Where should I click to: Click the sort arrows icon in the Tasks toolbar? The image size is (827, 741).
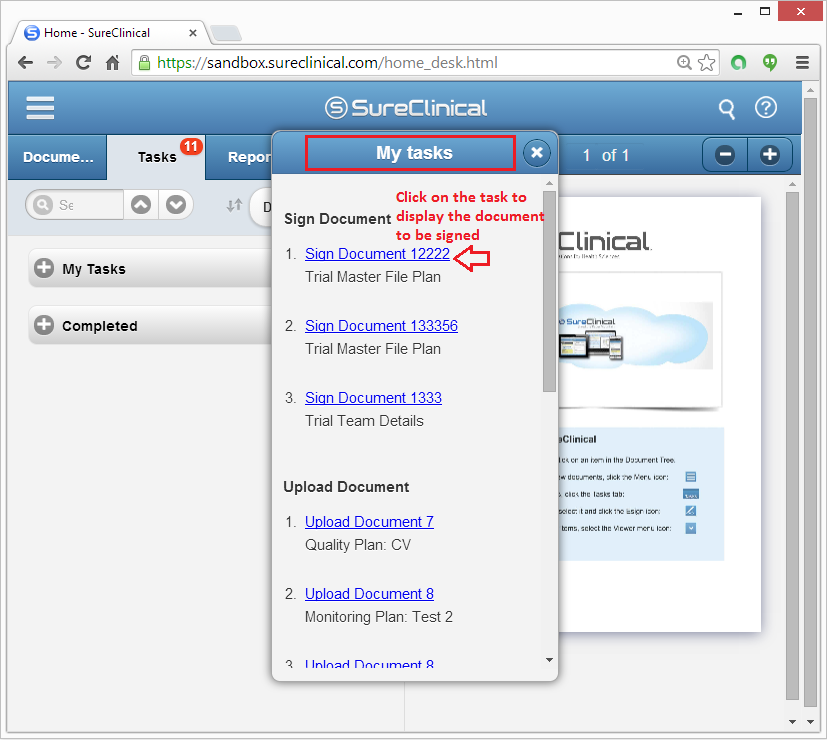pos(235,205)
